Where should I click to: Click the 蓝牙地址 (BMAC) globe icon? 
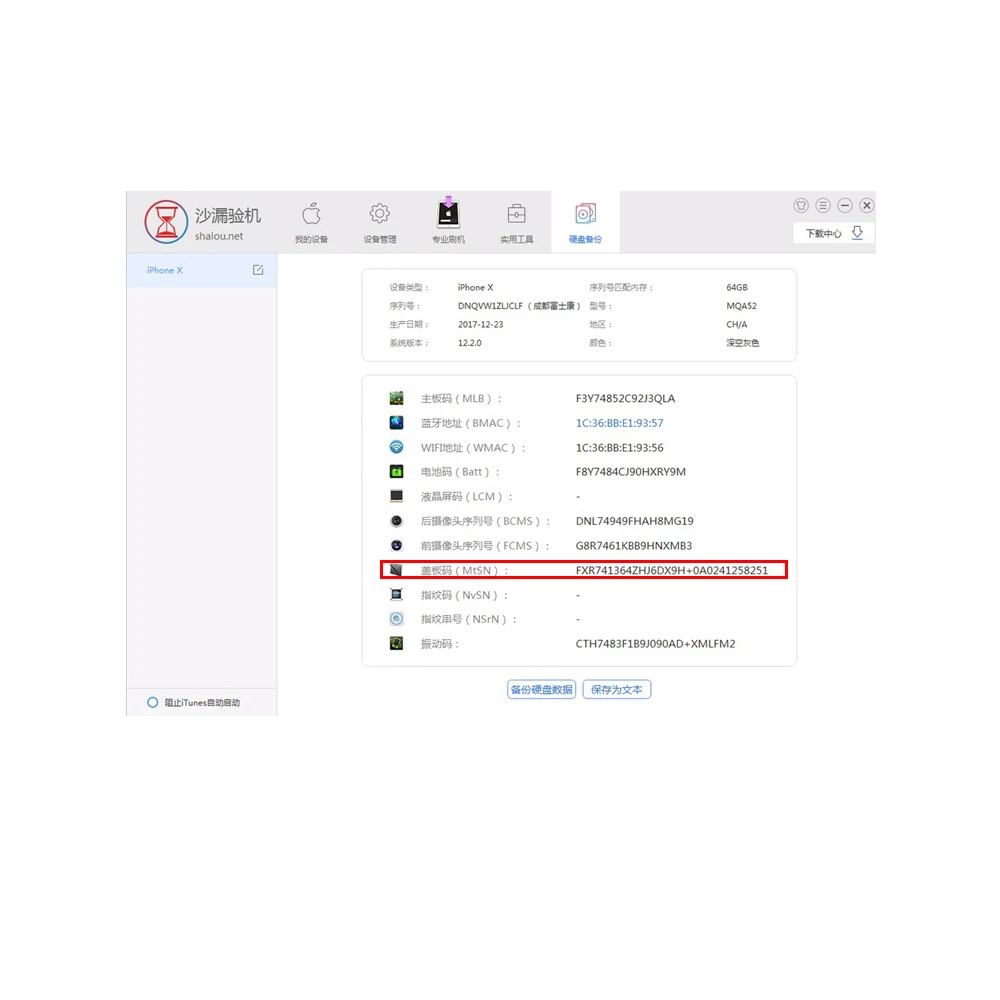[x=397, y=422]
